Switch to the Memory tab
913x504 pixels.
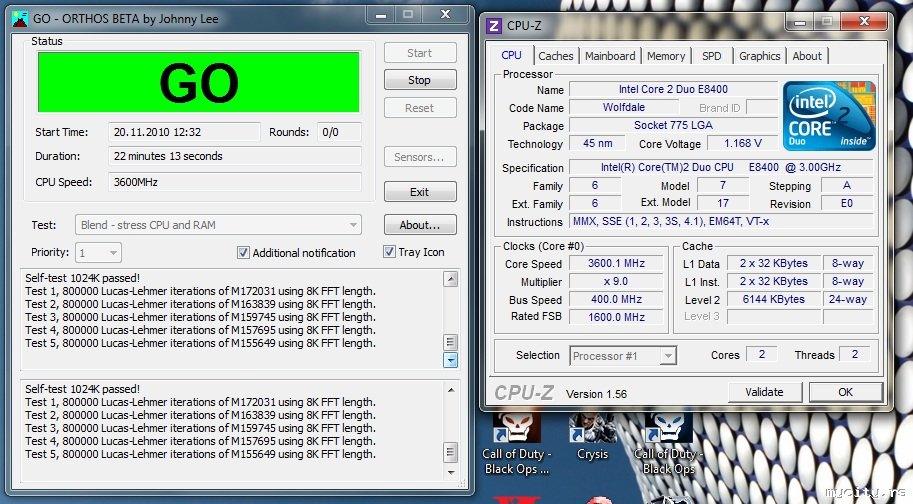pyautogui.click(x=666, y=56)
